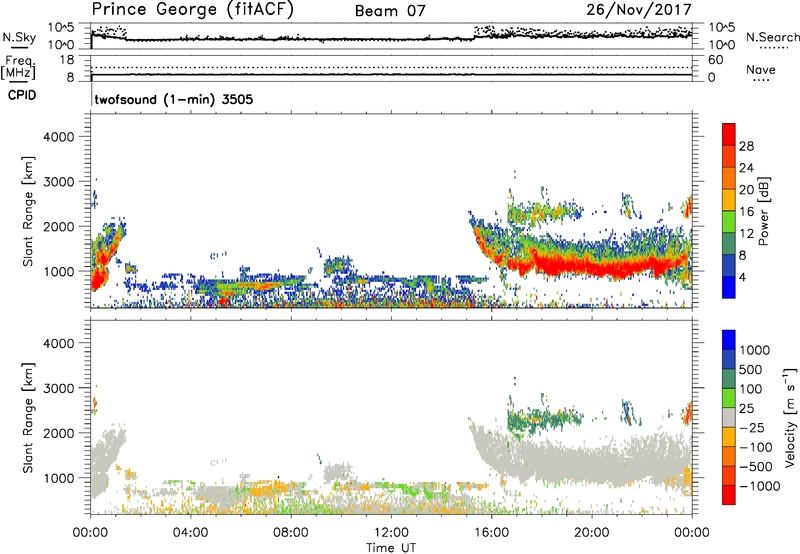
Task: Click the '60' tick on Nave axis
Action: 715,60
